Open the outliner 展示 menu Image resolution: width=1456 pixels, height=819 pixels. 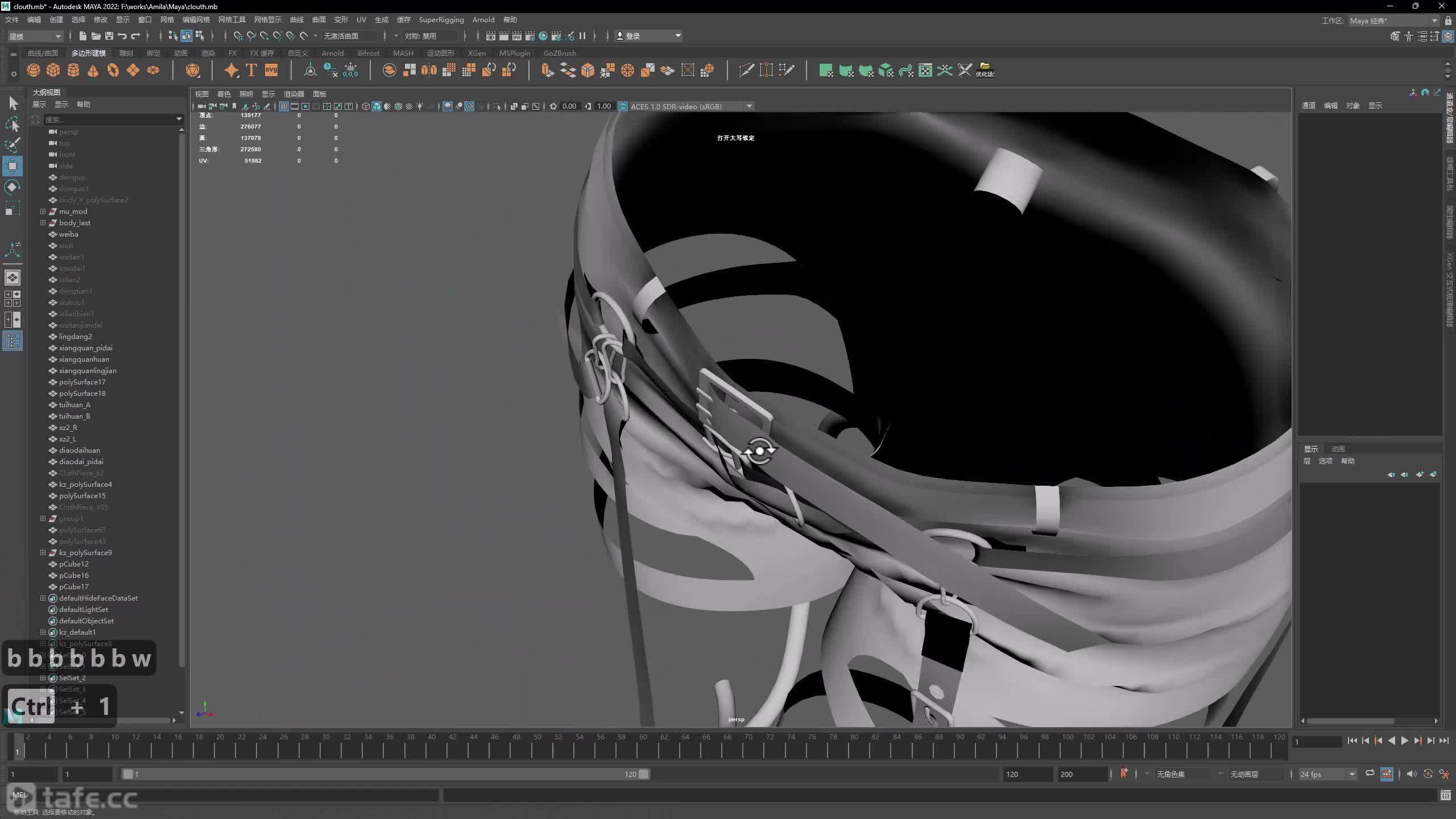pyautogui.click(x=39, y=105)
